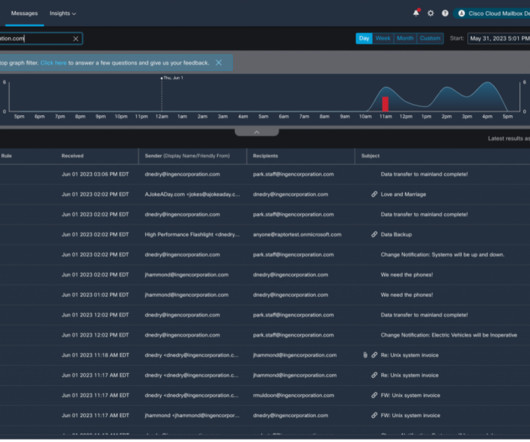Open the Start date field
Image resolution: width=530 pixels, height=442 pixels.
[499, 39]
